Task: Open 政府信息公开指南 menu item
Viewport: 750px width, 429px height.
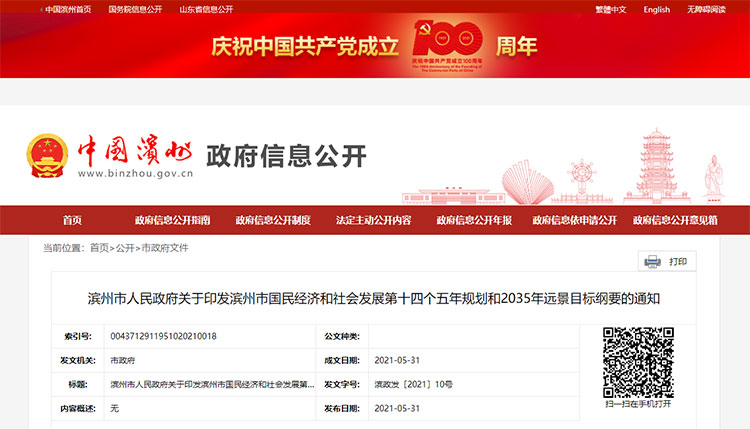Action: 173,220
